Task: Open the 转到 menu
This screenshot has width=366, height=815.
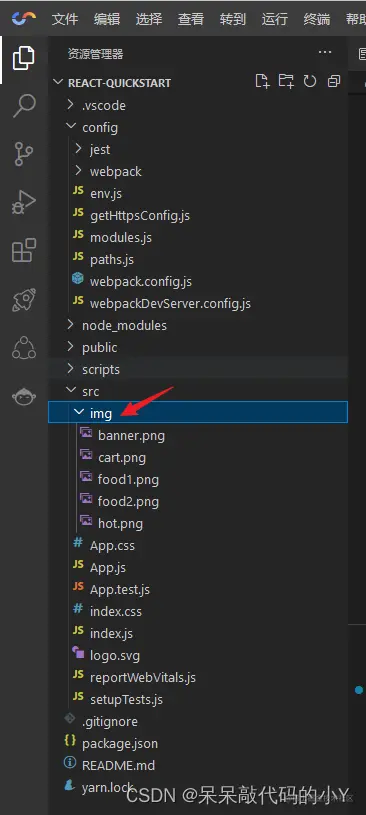Action: [232, 19]
